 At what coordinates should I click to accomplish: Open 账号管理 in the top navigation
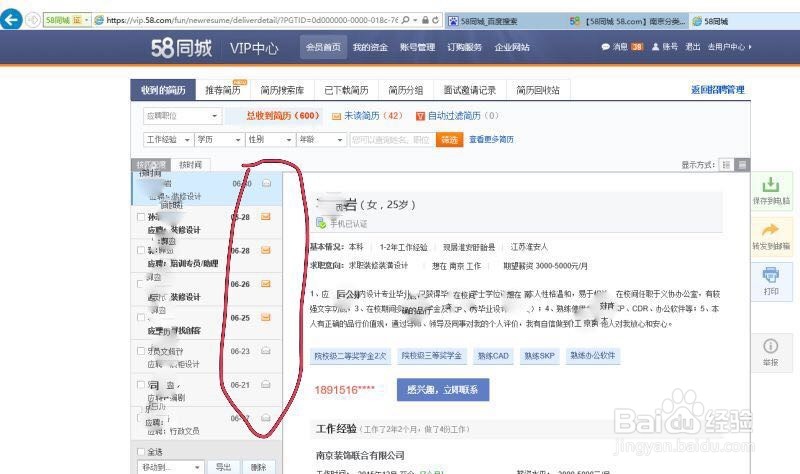(x=417, y=47)
